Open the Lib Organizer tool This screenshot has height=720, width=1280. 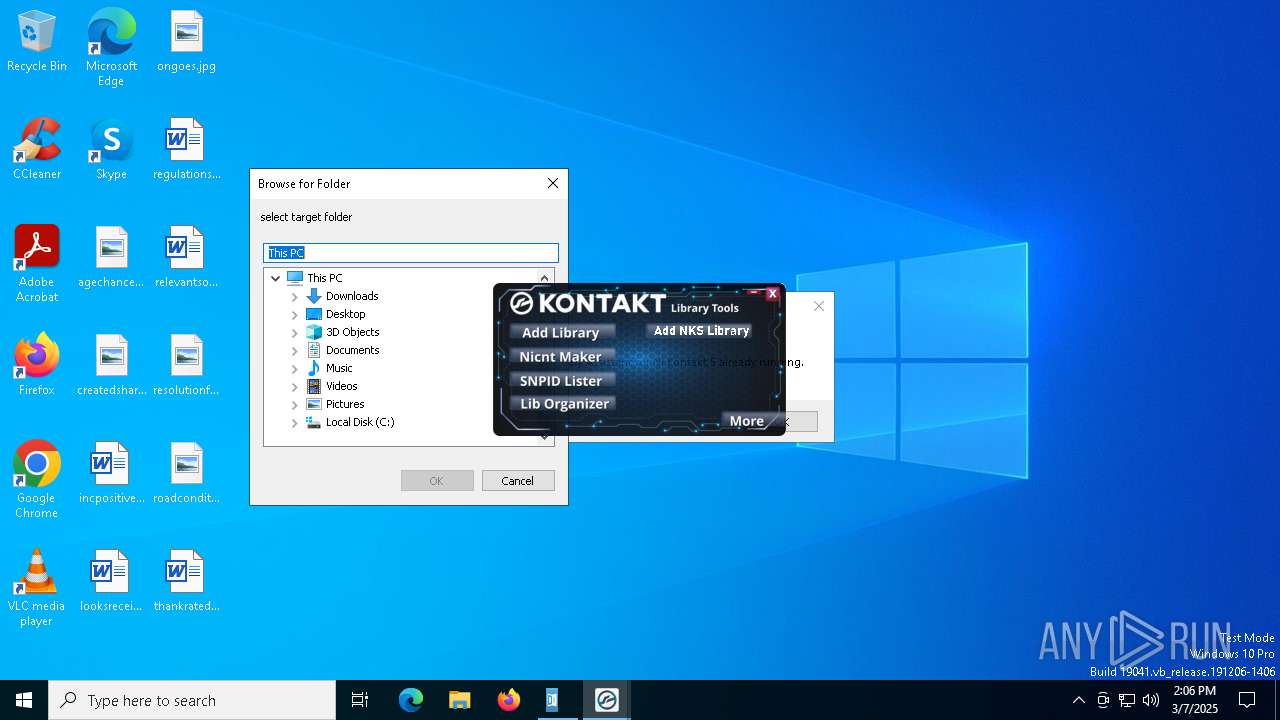tap(564, 404)
